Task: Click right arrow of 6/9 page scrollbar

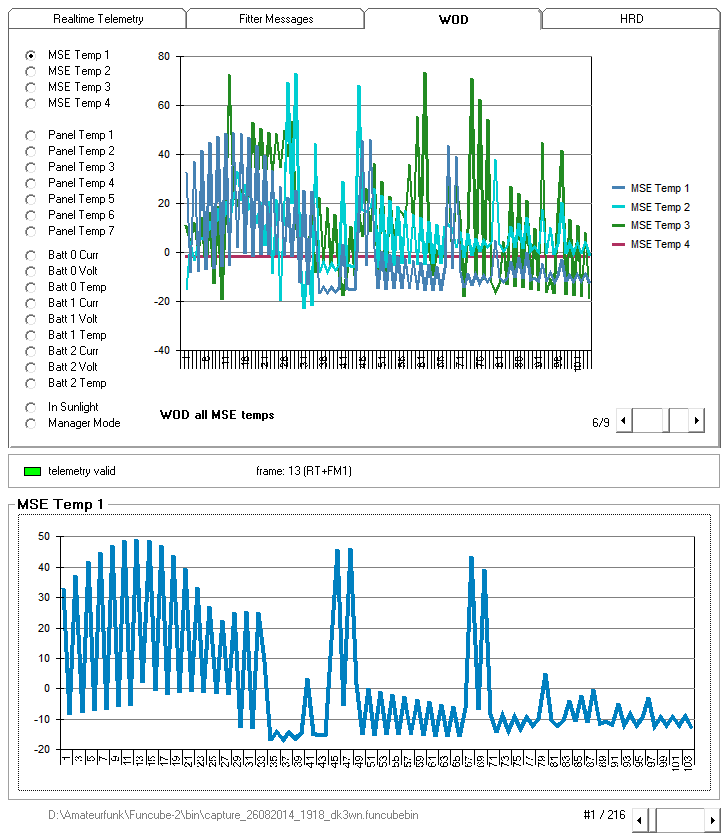Action: (x=696, y=421)
